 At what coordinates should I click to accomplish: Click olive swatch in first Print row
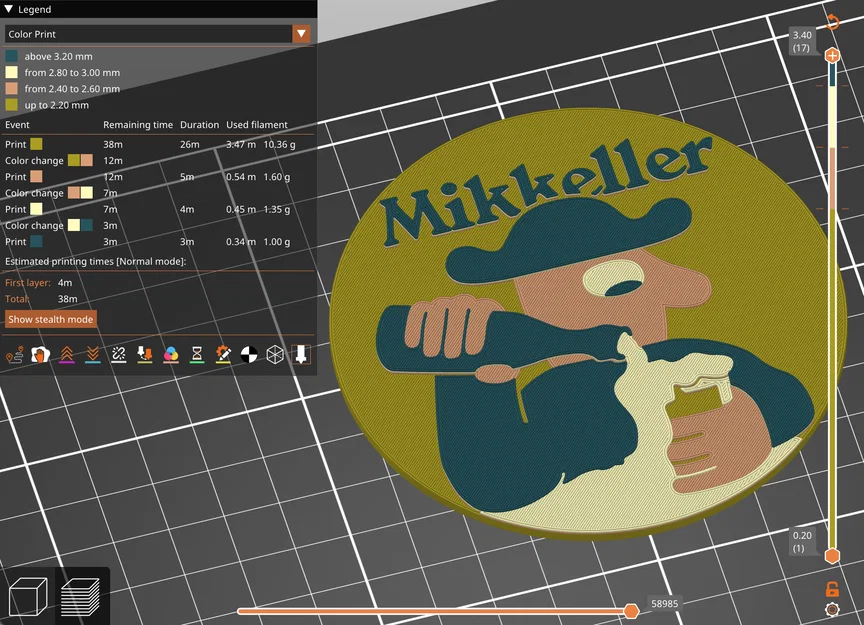coord(36,144)
